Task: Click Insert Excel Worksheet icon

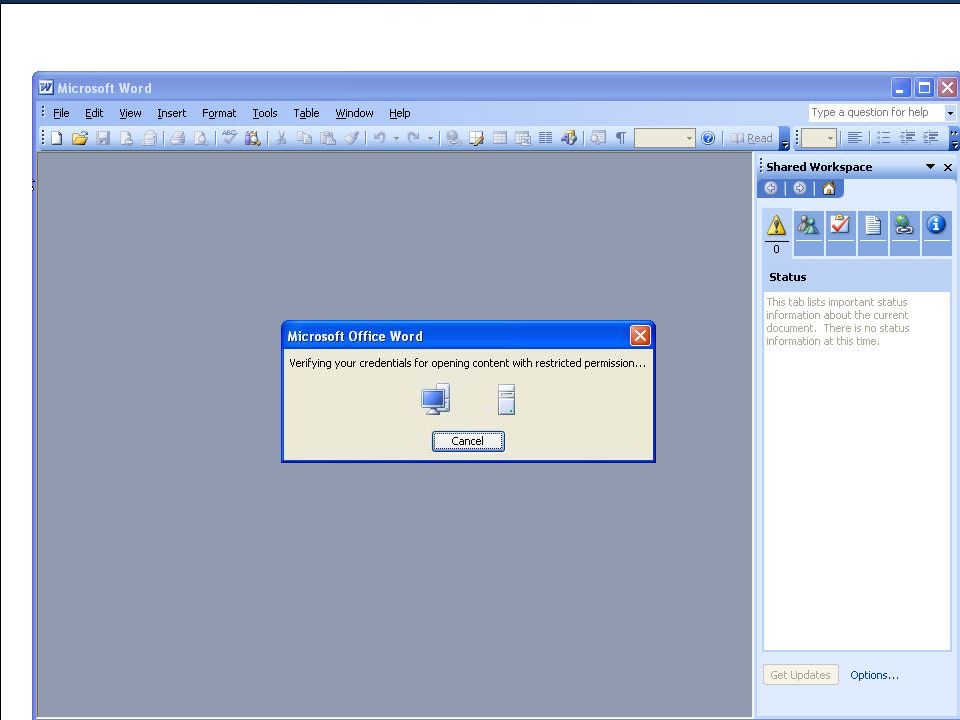Action: [x=523, y=138]
